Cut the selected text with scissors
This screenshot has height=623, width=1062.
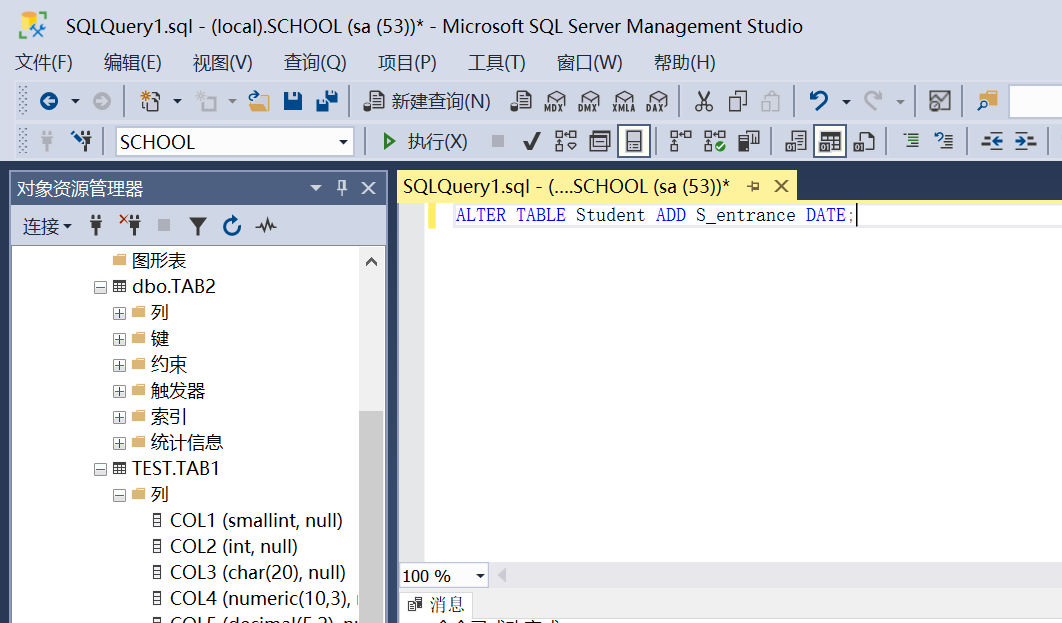[x=704, y=102]
